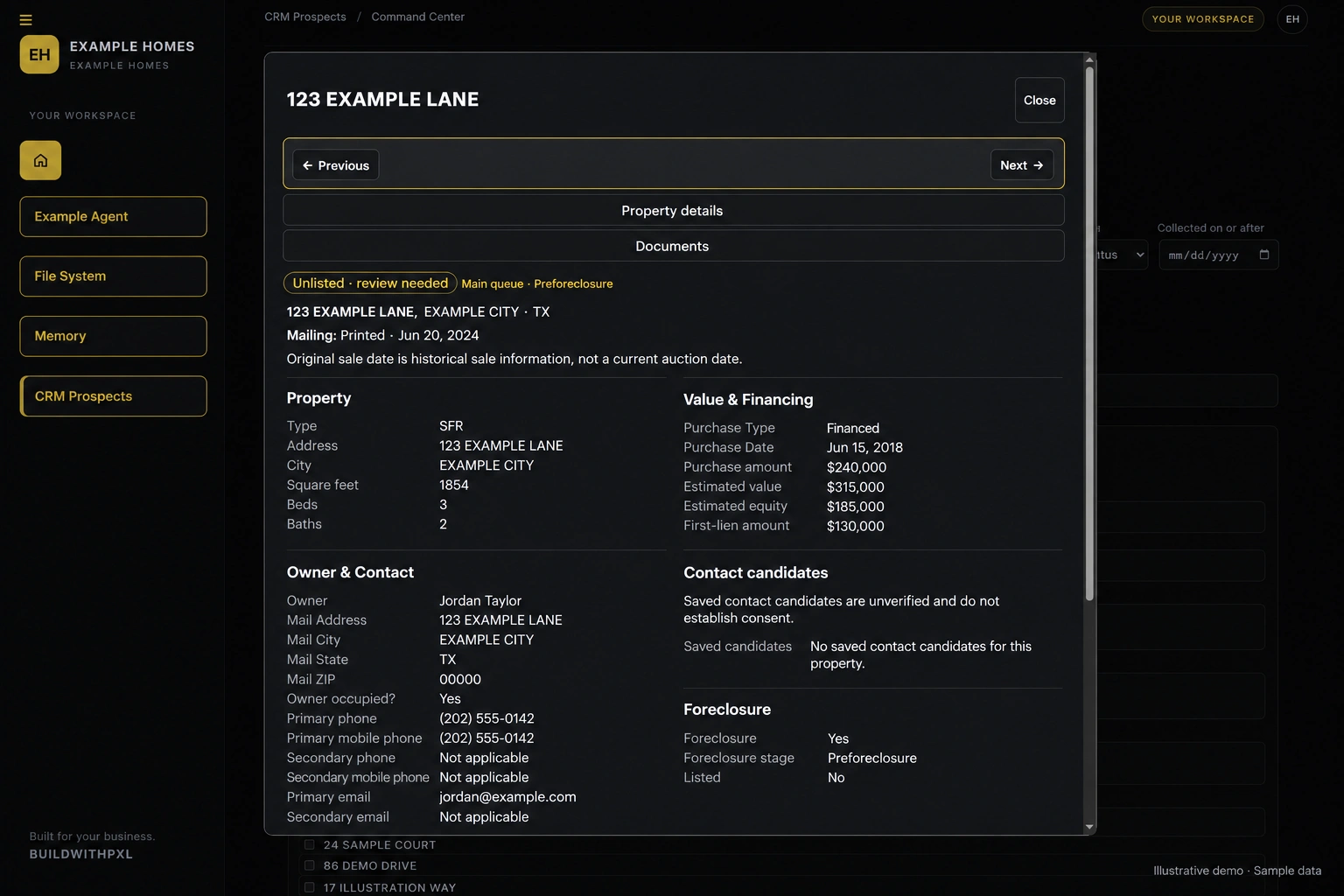Click the Square feet value 1854
Viewport: 1344px width, 896px height.
pos(454,485)
